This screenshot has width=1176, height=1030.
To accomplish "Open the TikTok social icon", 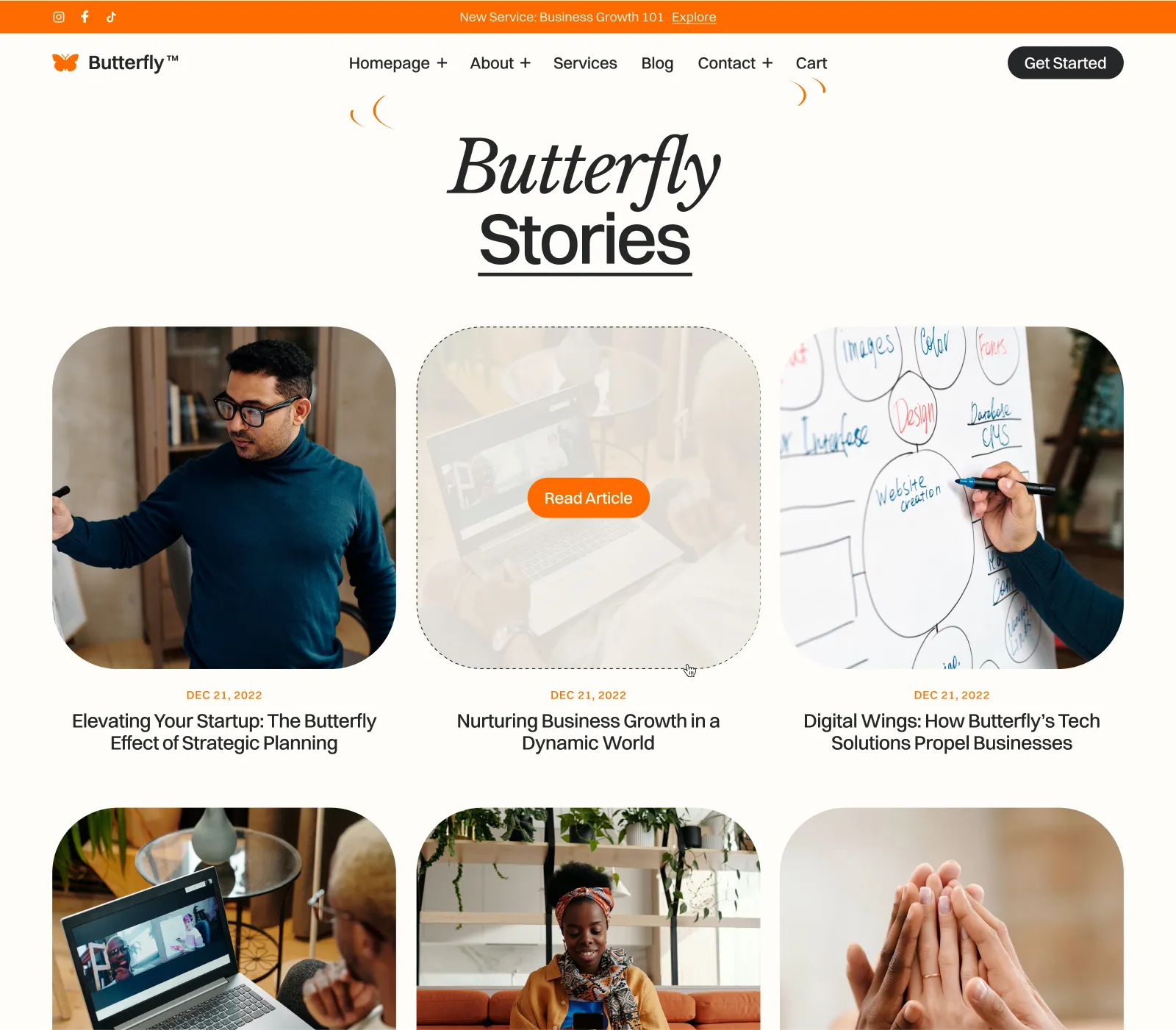I will point(111,17).
